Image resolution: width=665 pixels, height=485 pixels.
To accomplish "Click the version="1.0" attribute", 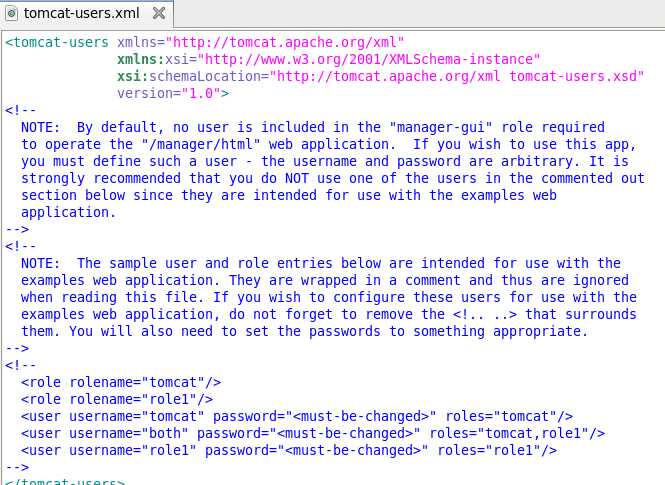I will click(173, 94).
